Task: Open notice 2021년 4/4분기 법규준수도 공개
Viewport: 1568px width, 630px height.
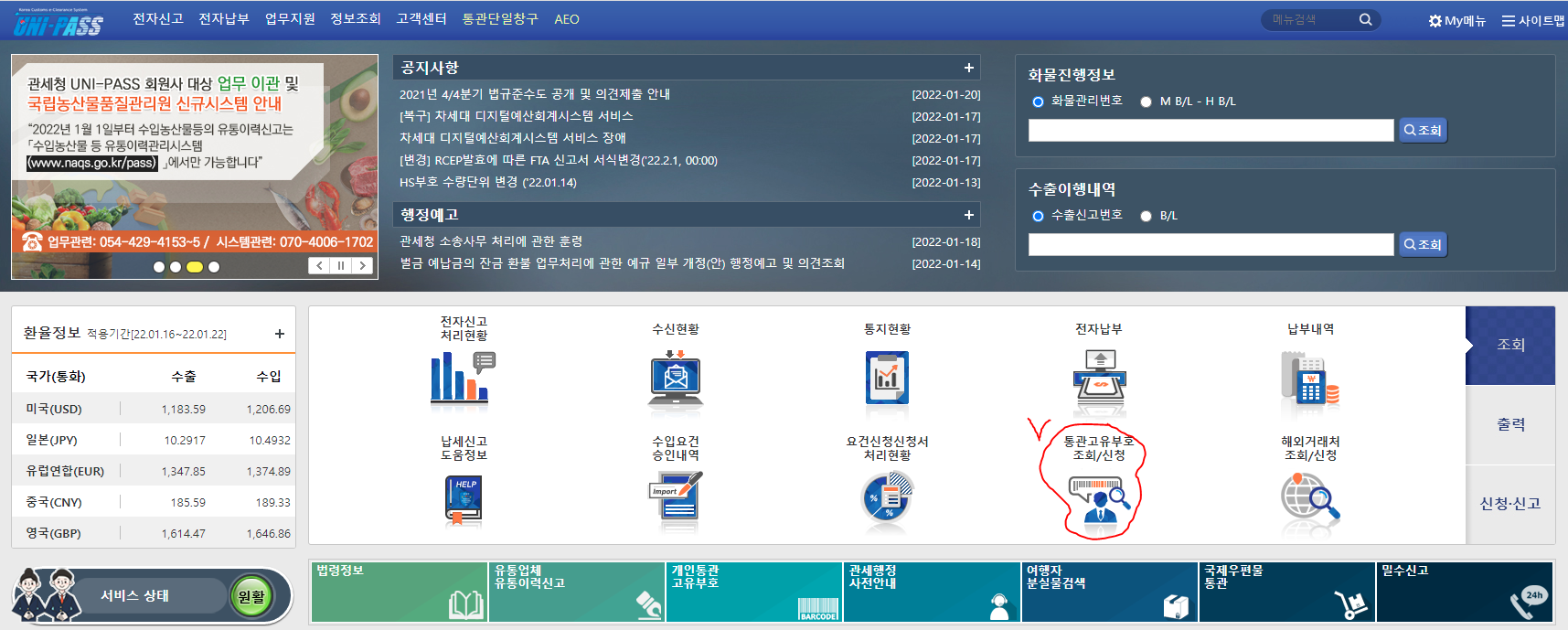Action: [535, 94]
